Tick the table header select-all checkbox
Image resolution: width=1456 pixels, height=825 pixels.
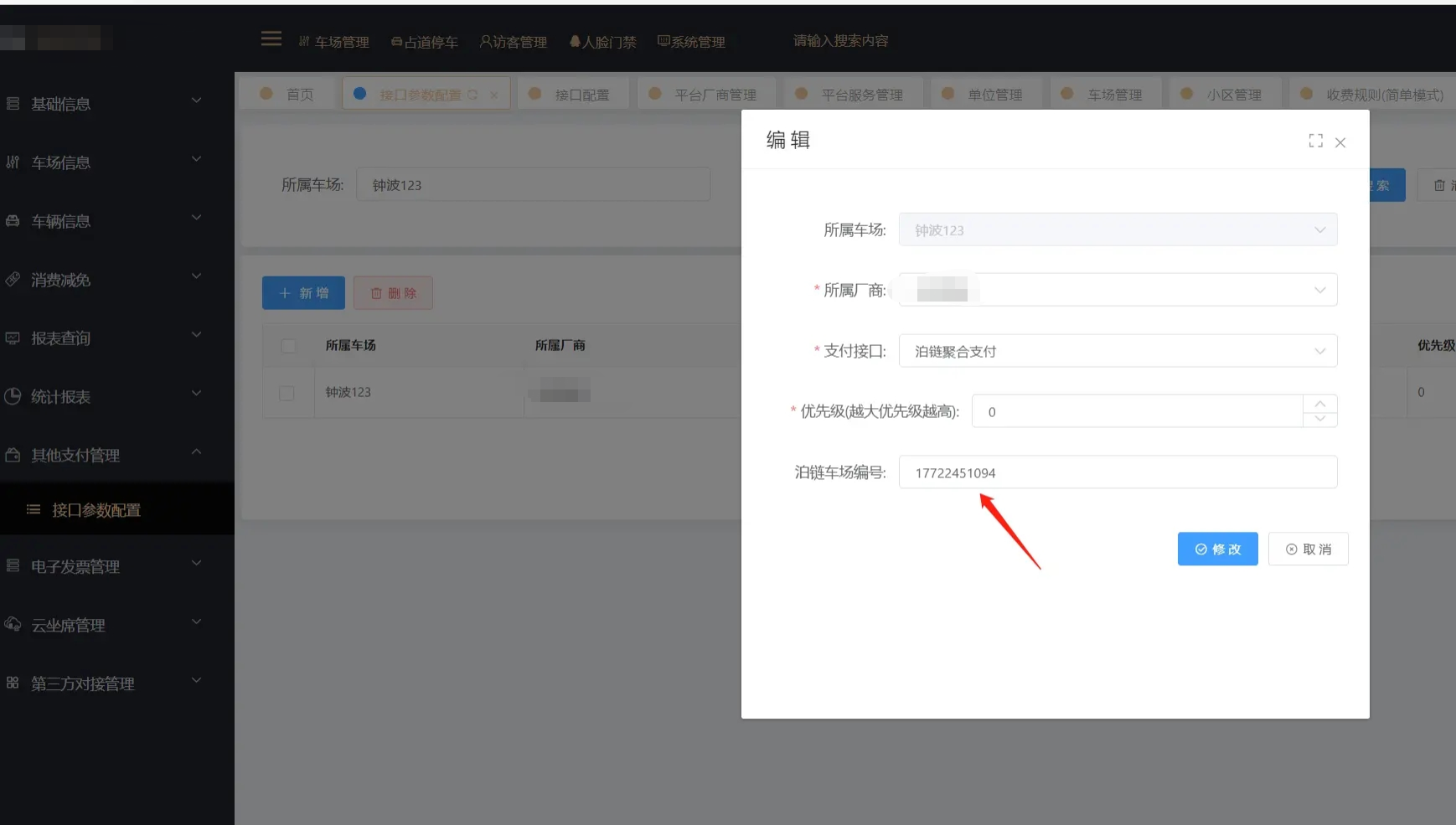[288, 346]
